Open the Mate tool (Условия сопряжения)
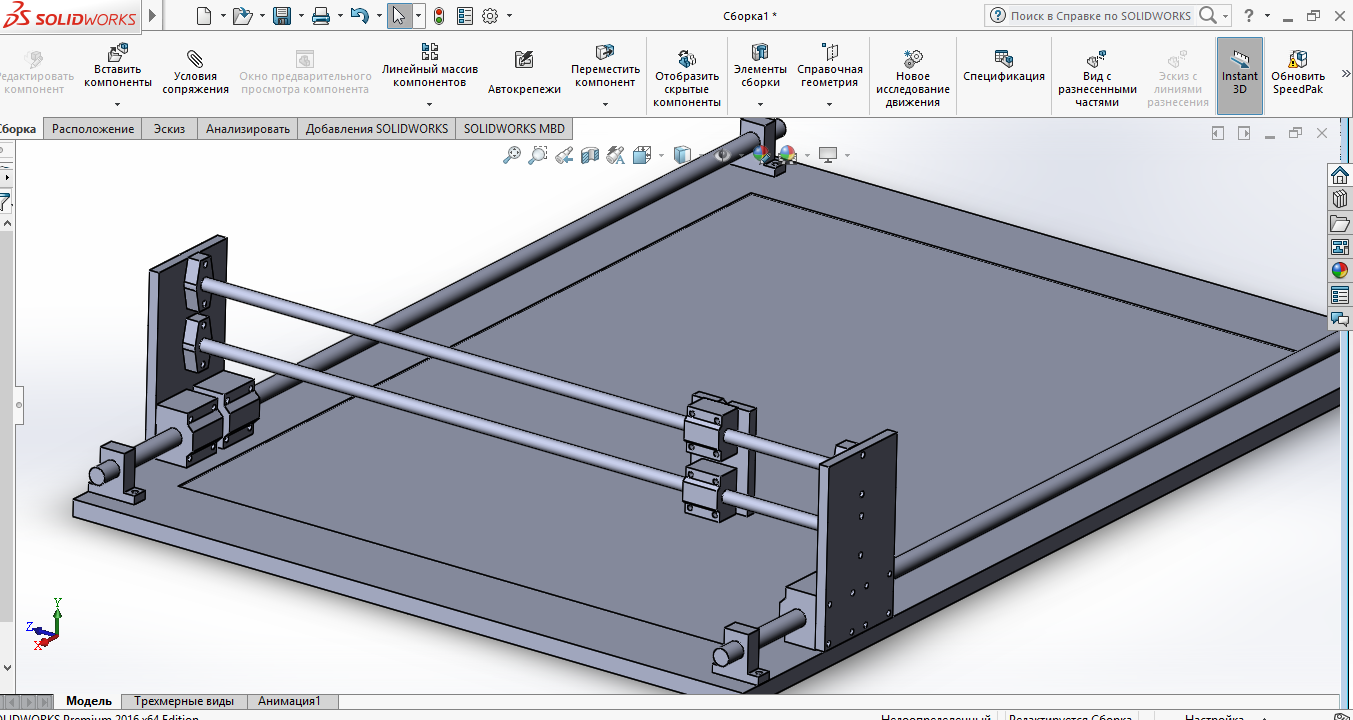 click(x=195, y=71)
